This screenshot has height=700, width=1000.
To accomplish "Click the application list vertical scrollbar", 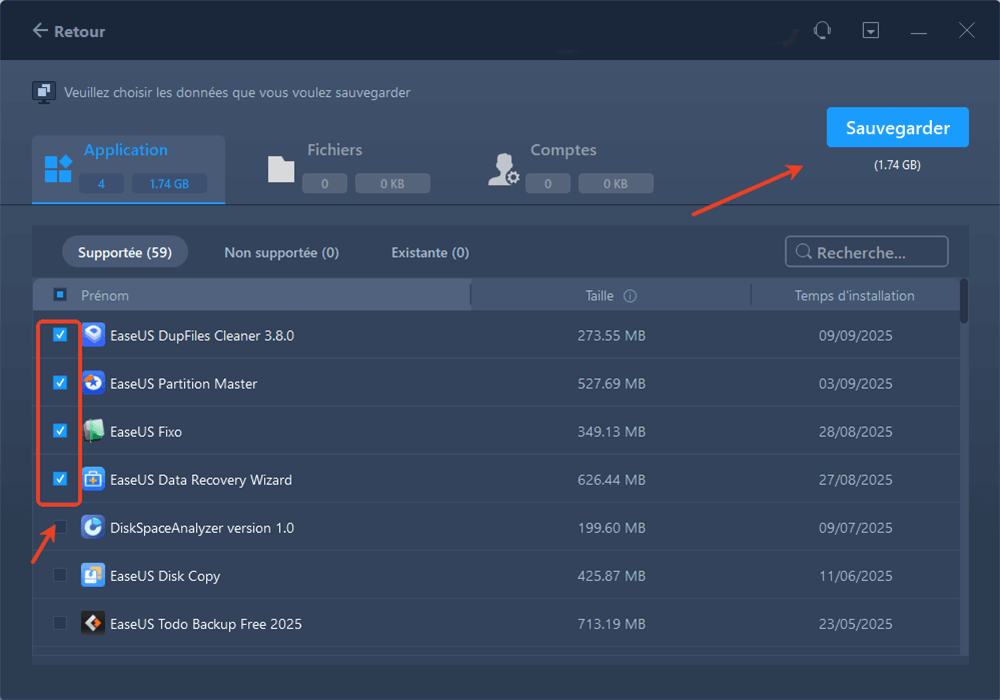I will point(964,302).
